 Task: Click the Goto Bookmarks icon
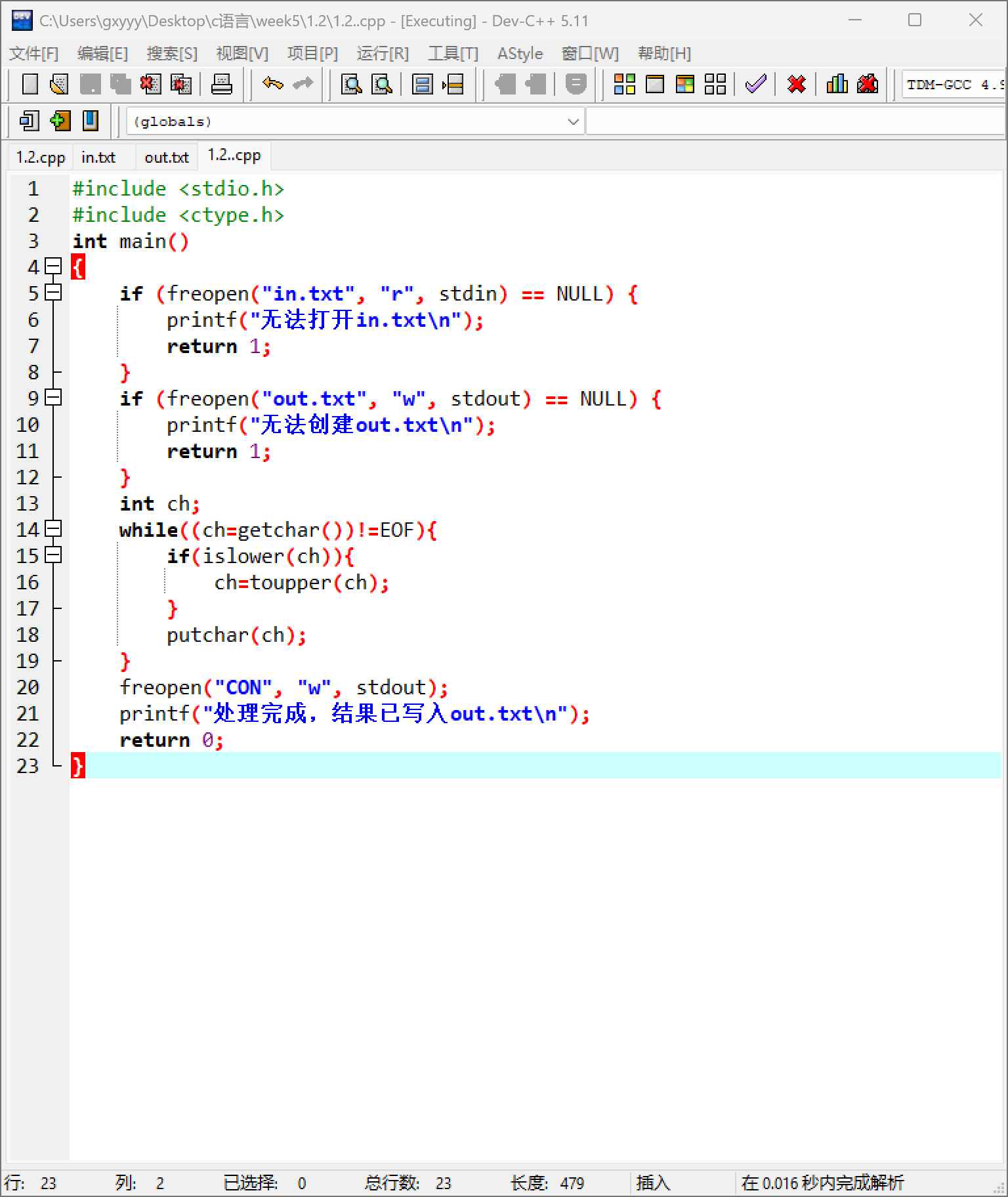pyautogui.click(x=91, y=121)
